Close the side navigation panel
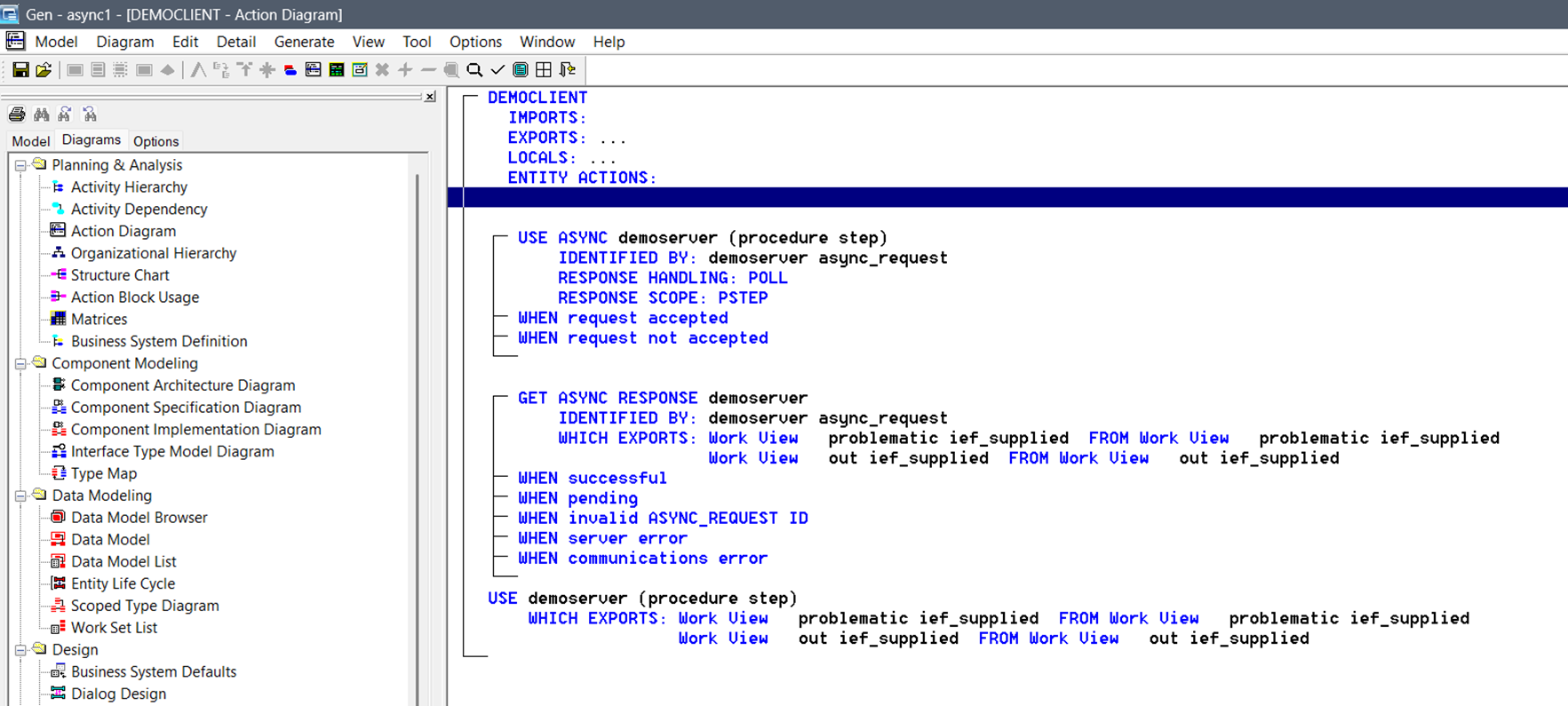1568x706 pixels. pyautogui.click(x=430, y=97)
